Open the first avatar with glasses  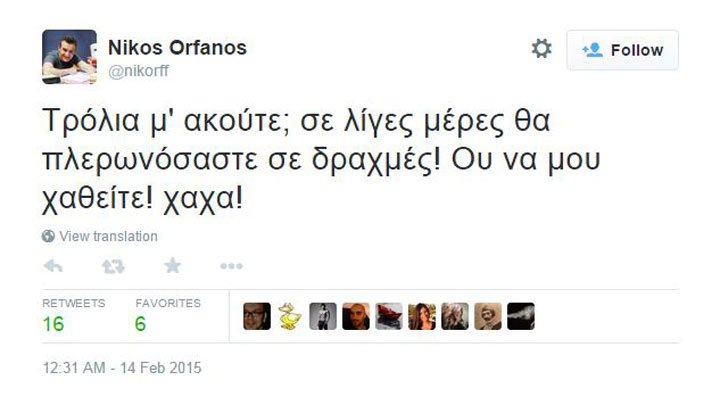coord(257,316)
